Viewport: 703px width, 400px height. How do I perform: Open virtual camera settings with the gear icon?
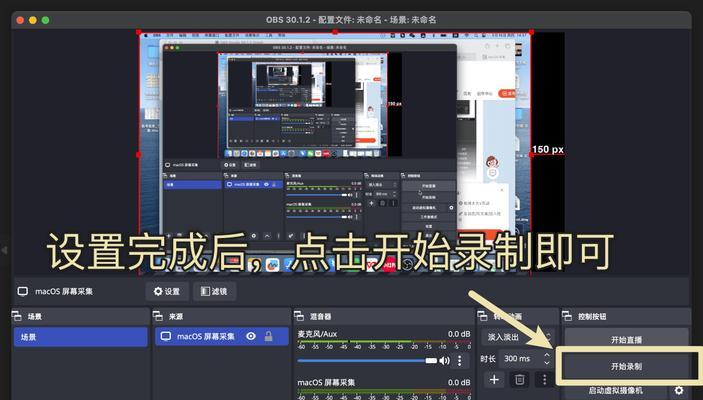pyautogui.click(x=679, y=390)
